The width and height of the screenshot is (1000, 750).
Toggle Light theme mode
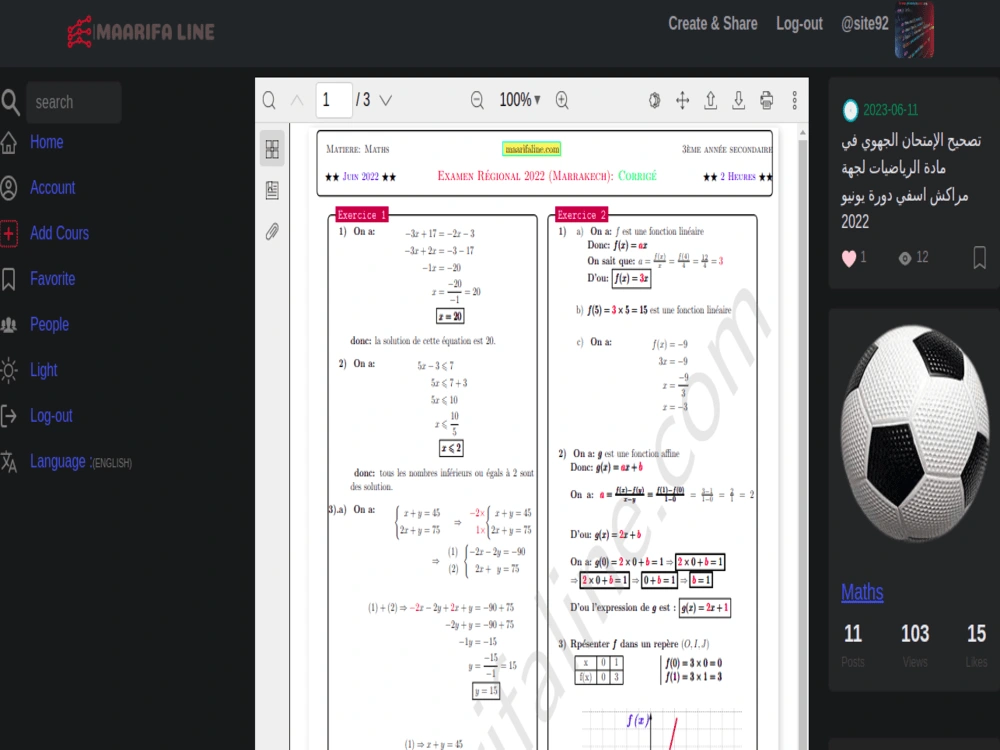point(43,370)
